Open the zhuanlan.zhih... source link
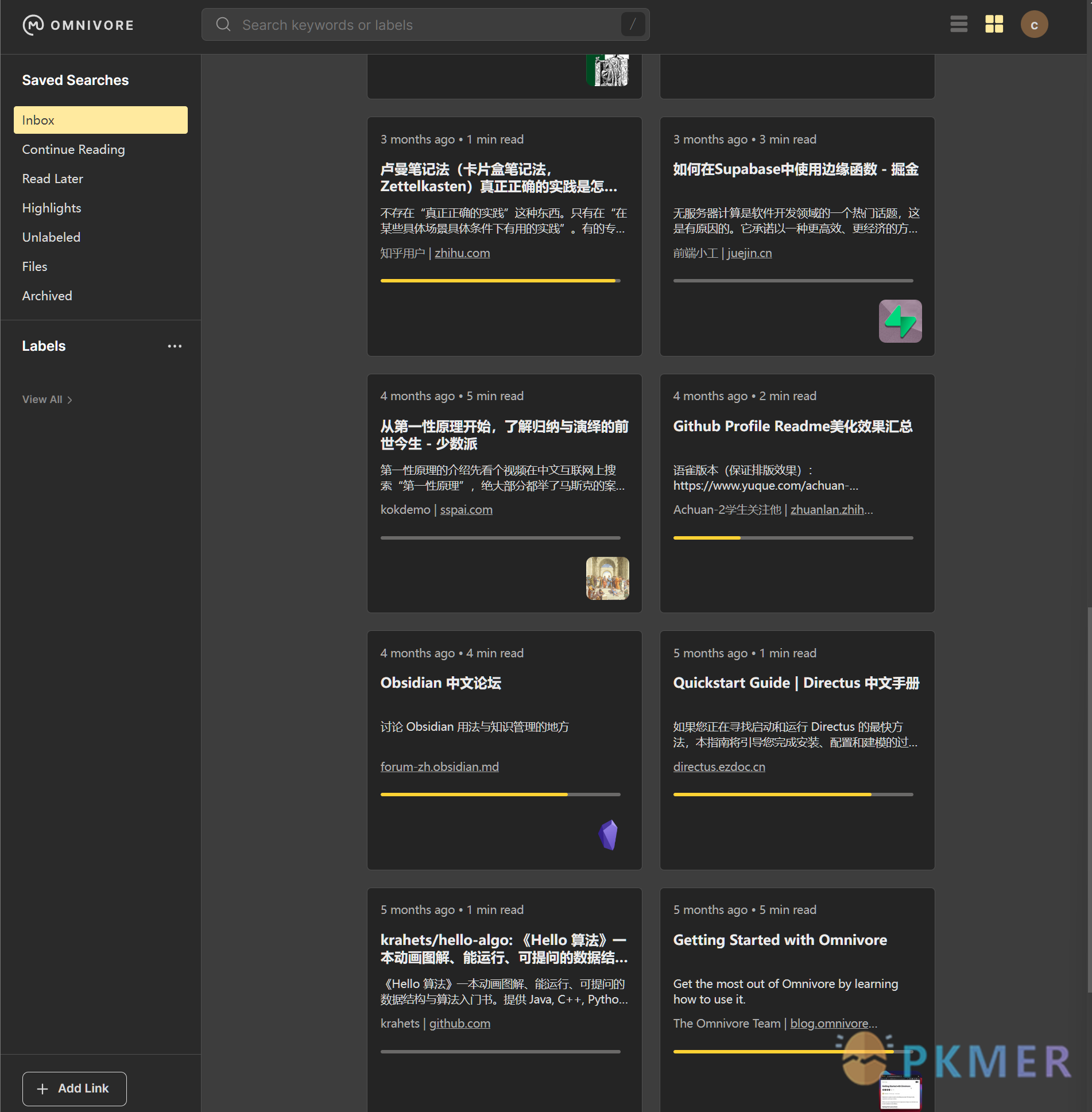The height and width of the screenshot is (1112, 1092). coord(831,510)
